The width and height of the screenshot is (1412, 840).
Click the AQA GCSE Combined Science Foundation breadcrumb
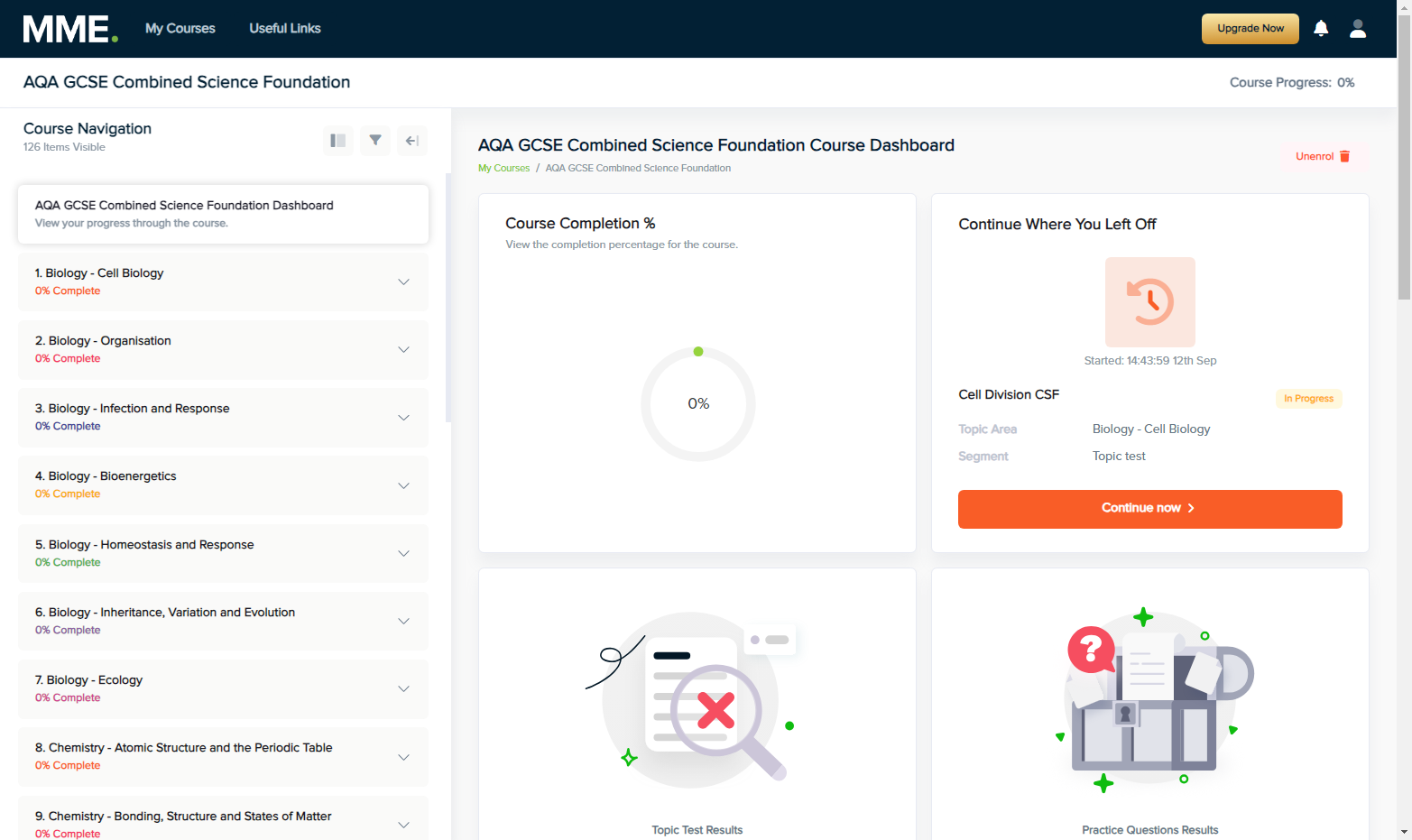click(x=638, y=168)
